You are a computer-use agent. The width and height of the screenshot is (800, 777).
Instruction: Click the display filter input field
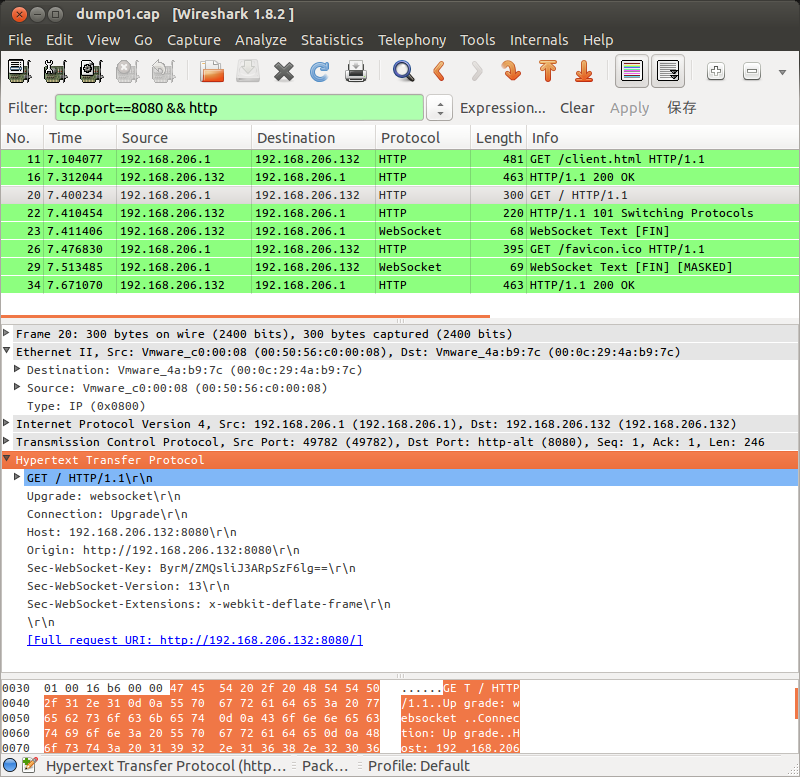239,108
